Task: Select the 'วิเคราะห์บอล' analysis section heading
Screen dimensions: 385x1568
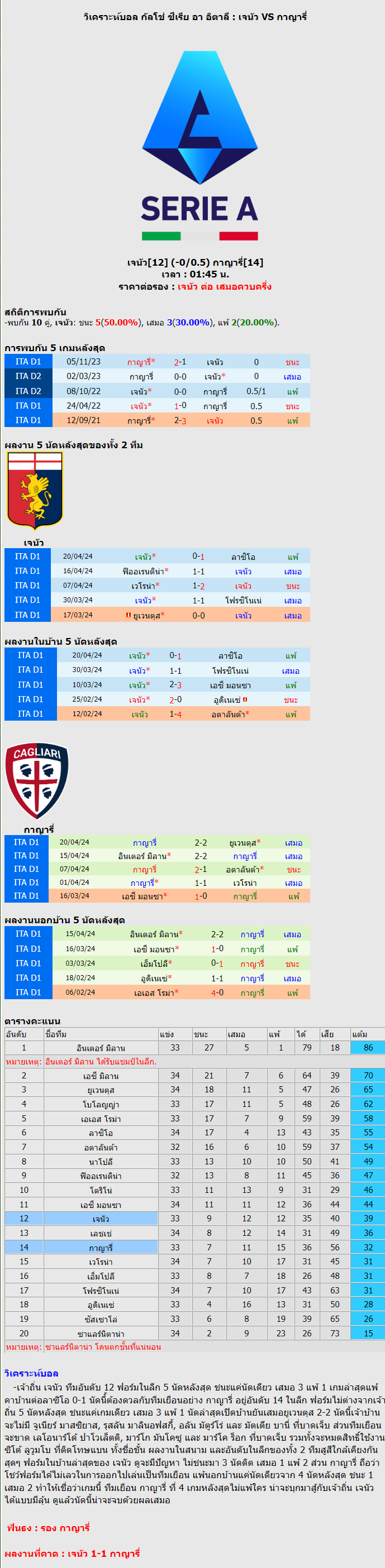Action: tap(31, 1373)
